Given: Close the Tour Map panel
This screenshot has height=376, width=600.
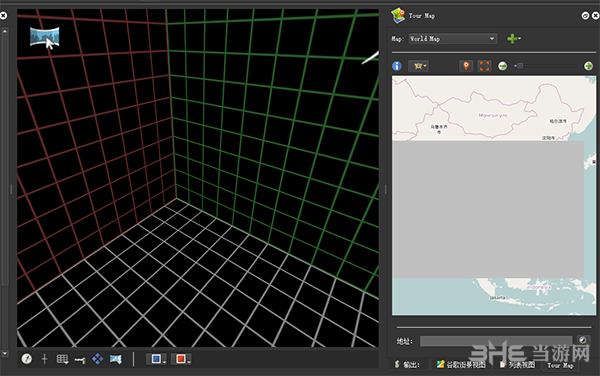Looking at the screenshot, I should 595,16.
